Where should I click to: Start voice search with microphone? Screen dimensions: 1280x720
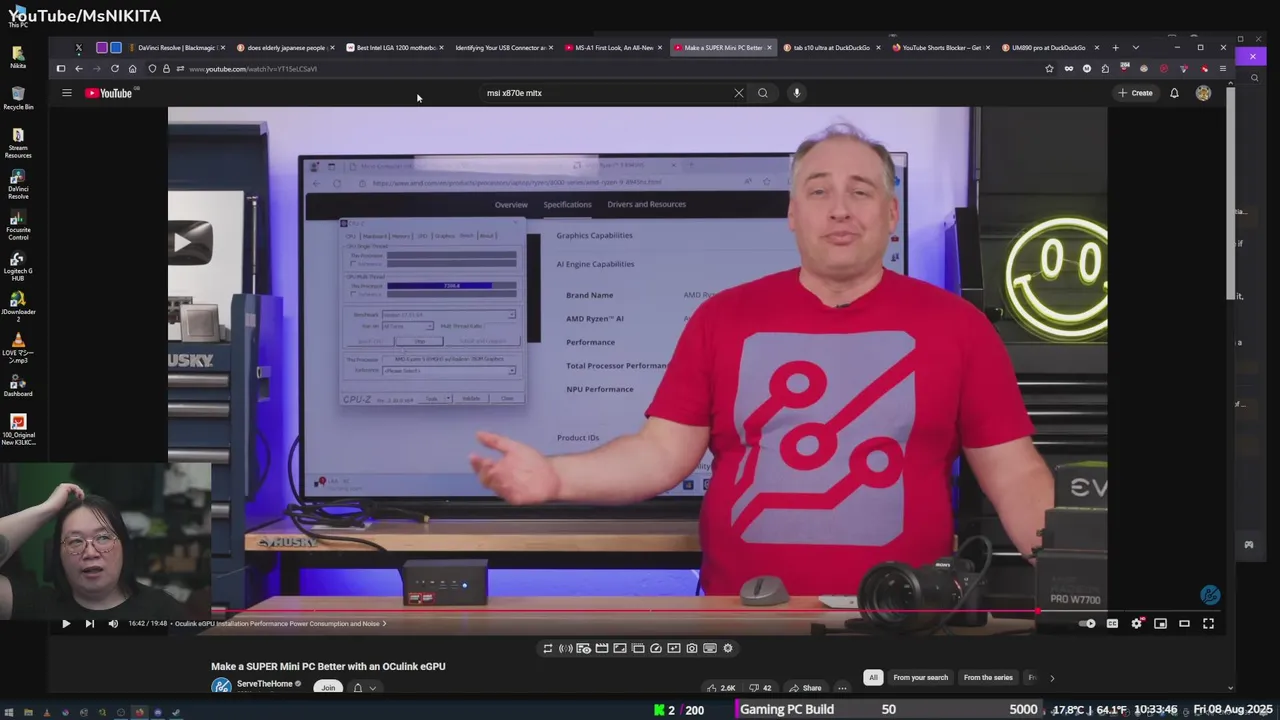[x=797, y=93]
